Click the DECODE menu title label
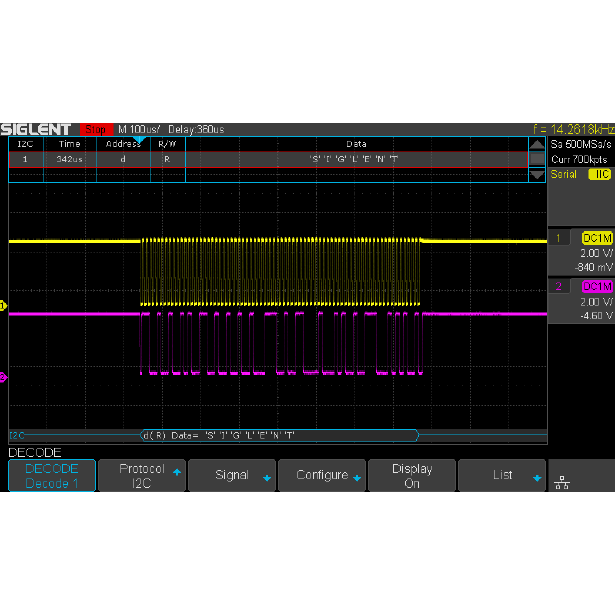Image resolution: width=615 pixels, height=615 pixels. click(x=35, y=453)
